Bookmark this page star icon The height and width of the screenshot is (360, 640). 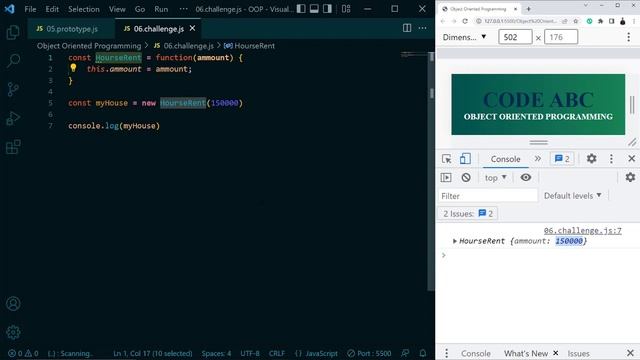(576, 21)
